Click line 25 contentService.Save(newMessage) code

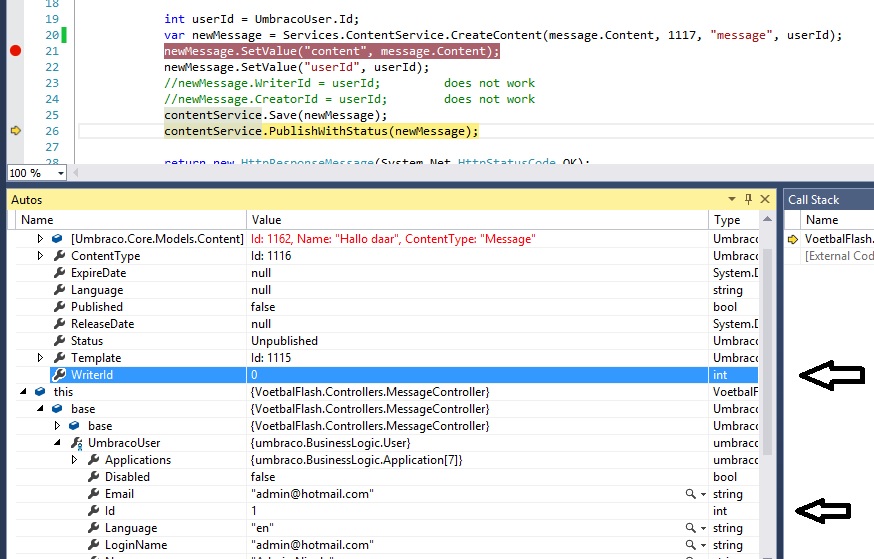click(x=275, y=115)
